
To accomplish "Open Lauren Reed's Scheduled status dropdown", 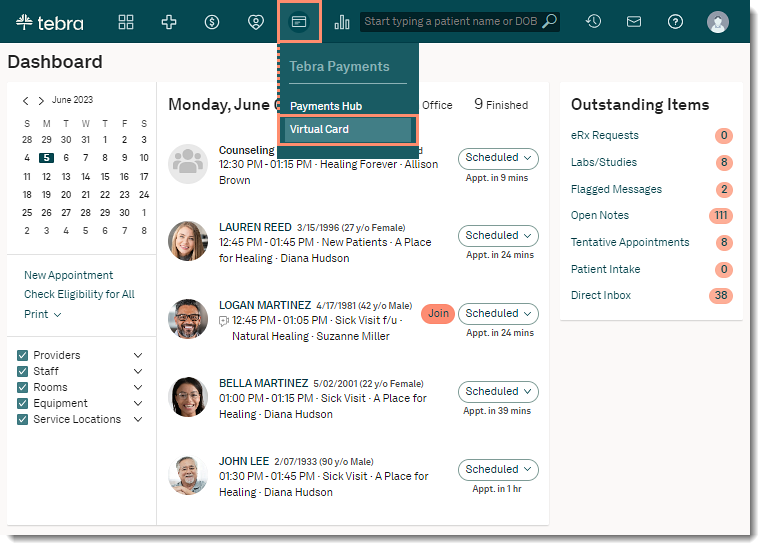I will (x=498, y=236).
